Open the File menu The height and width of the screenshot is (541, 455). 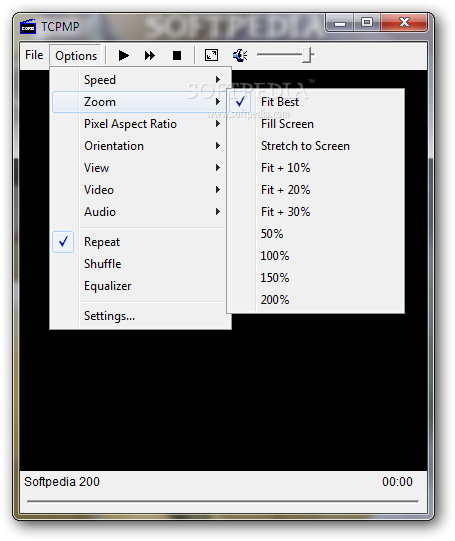[x=34, y=55]
